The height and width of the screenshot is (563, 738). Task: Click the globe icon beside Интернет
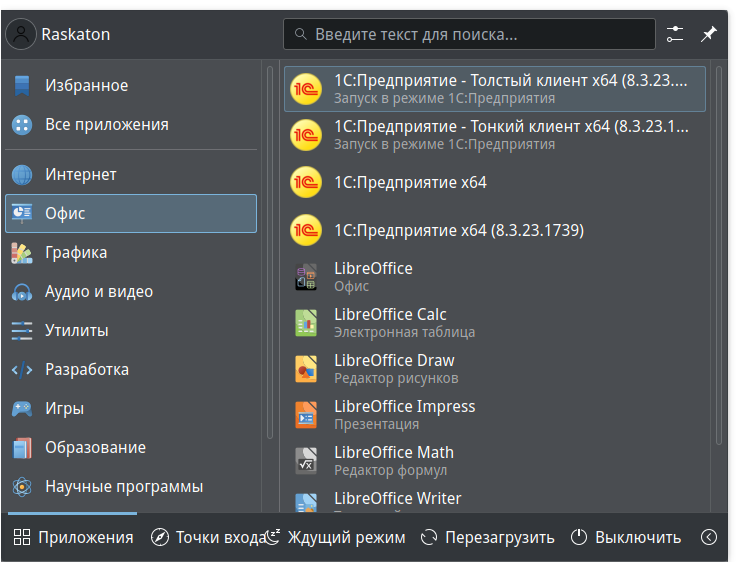pos(22,175)
